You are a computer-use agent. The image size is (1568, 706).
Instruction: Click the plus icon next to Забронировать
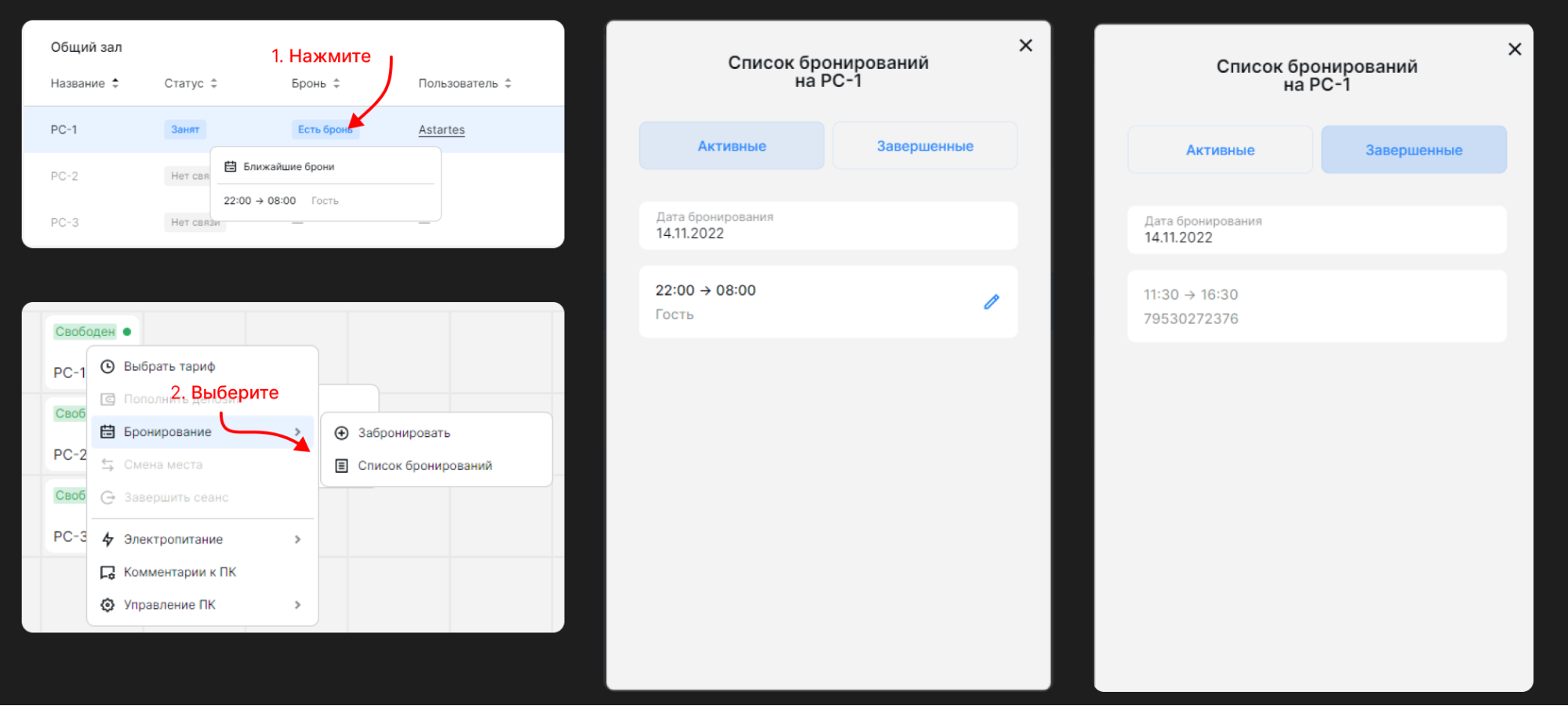(342, 433)
